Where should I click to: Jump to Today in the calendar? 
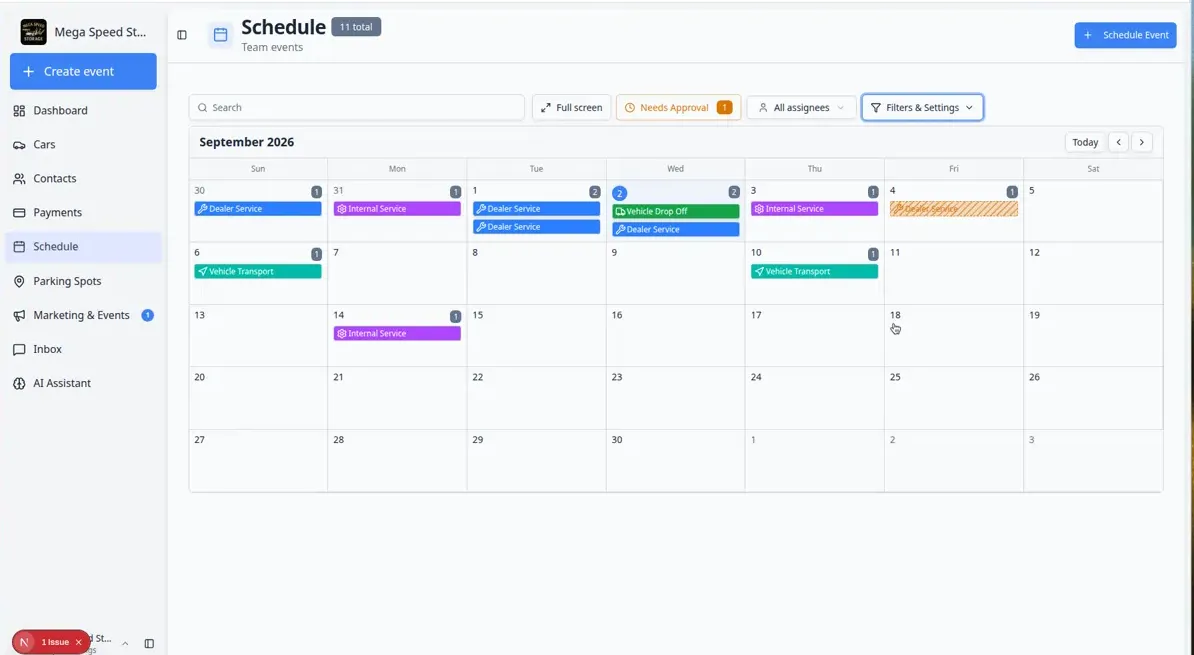(1085, 142)
